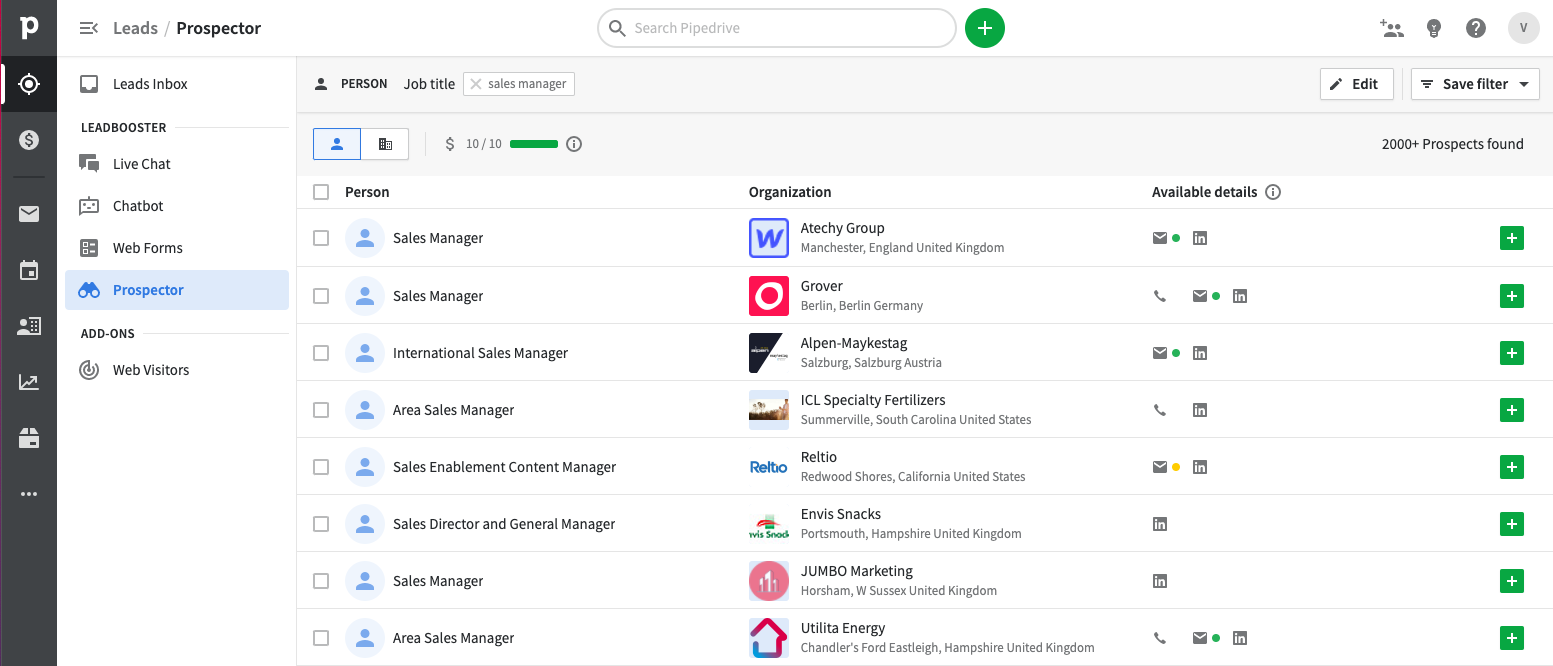Open the help menu via the question mark icon
Image resolution: width=1553 pixels, height=666 pixels.
tap(1476, 28)
